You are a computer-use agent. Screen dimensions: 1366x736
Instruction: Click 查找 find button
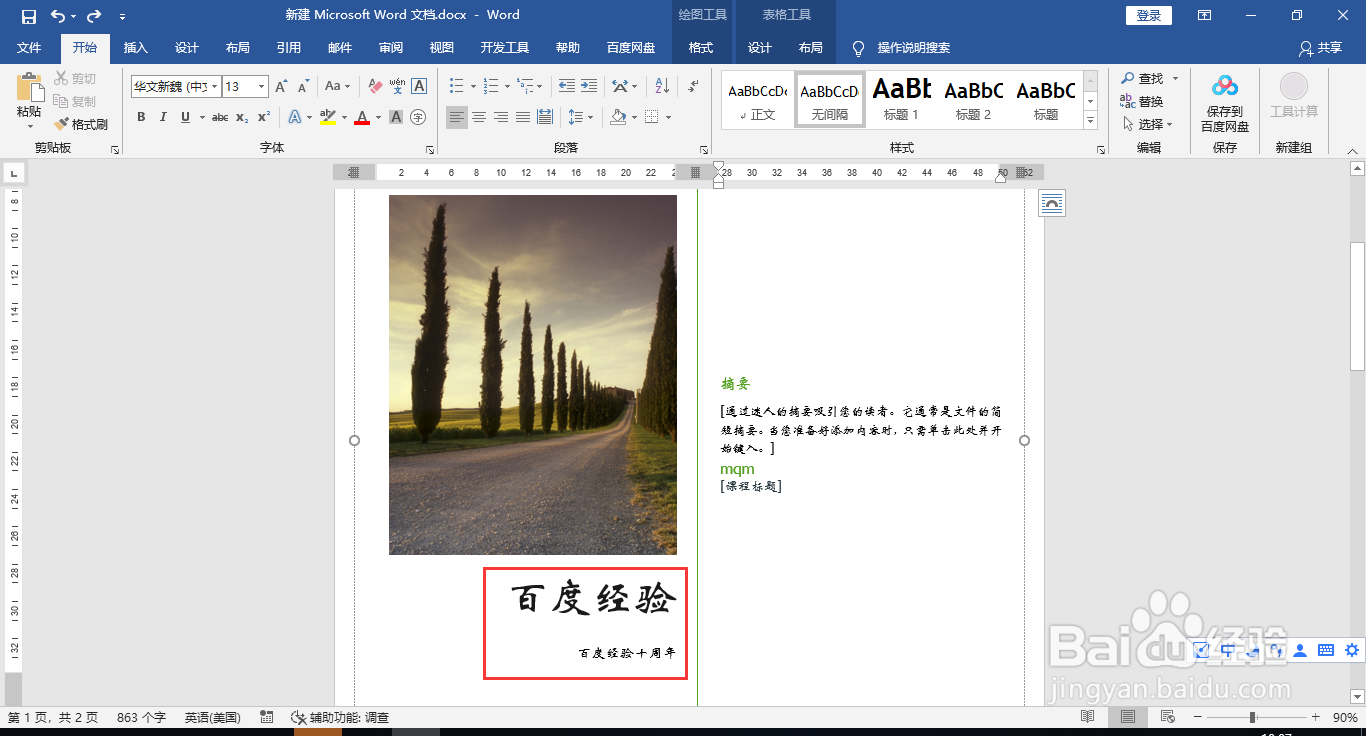pos(1149,78)
